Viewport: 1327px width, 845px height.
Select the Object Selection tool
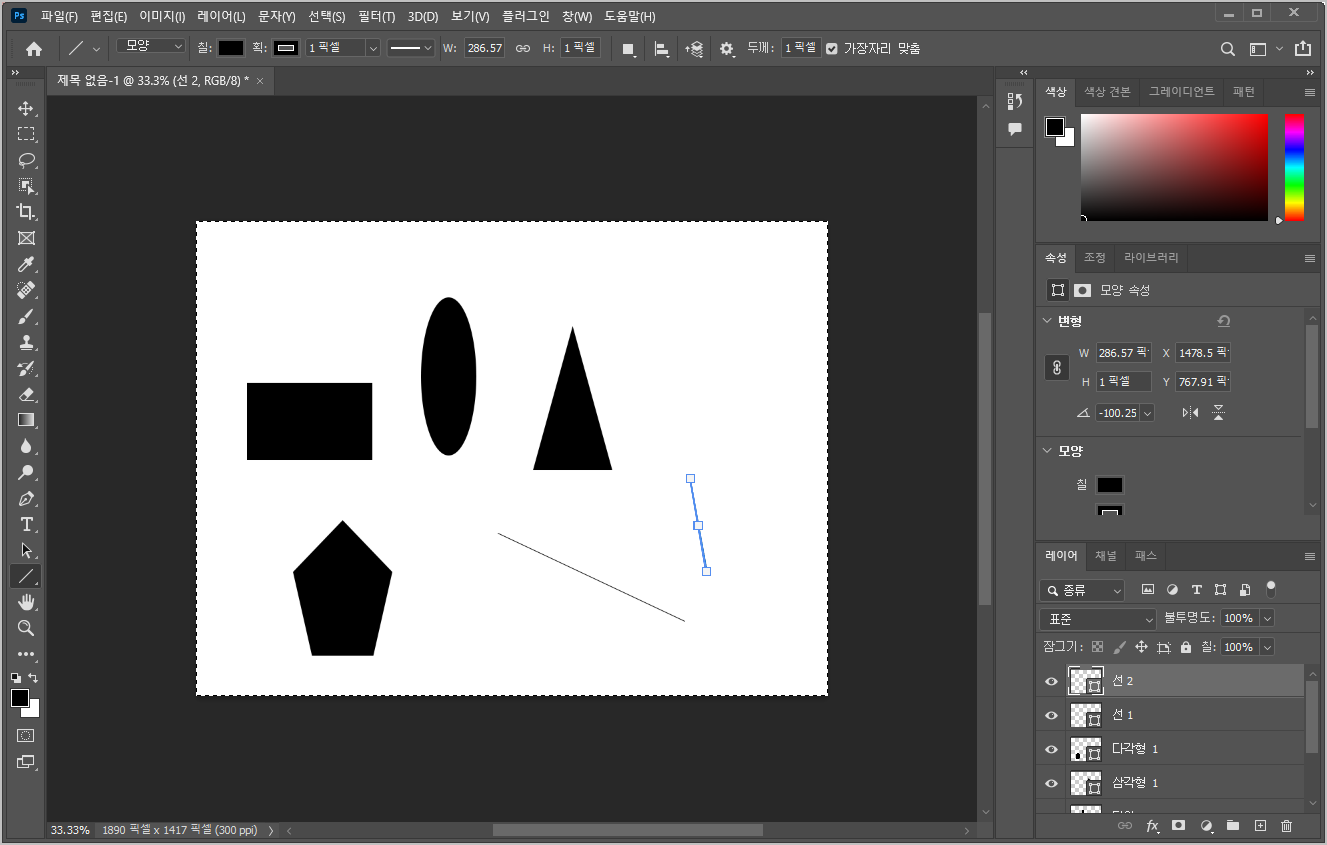(26, 186)
